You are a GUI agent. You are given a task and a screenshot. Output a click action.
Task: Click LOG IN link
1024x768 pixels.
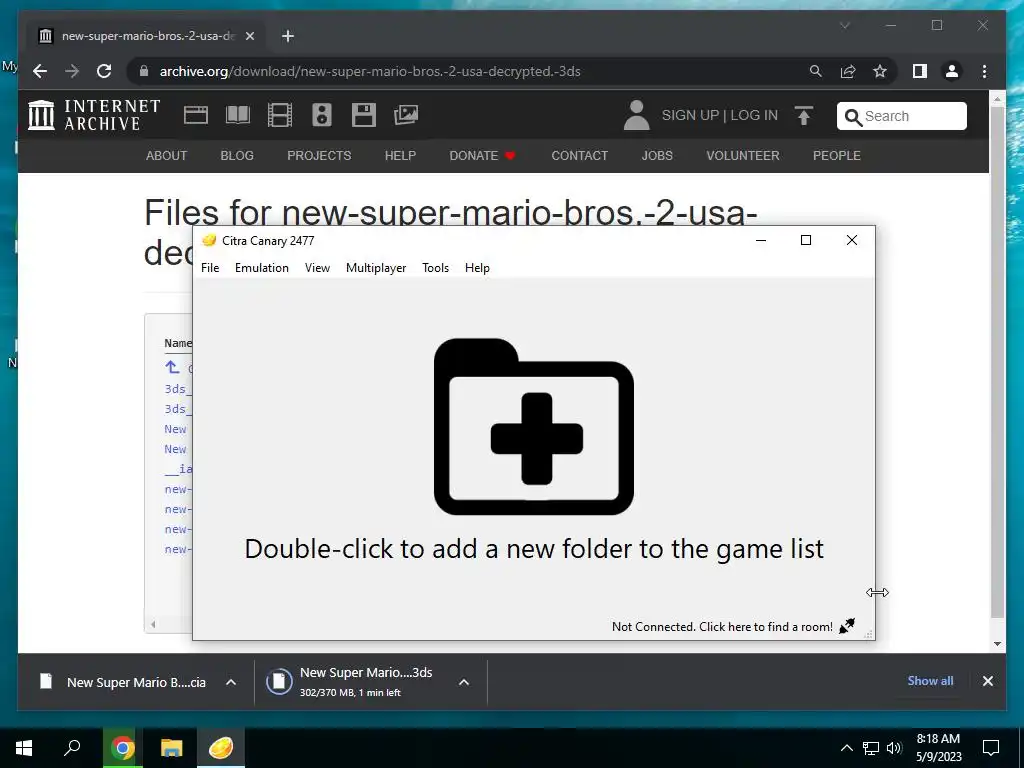pos(754,116)
